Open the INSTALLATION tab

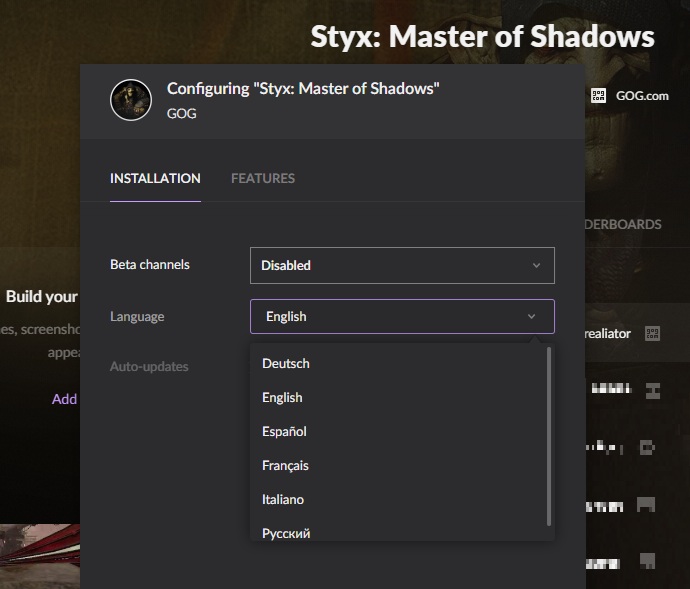coord(155,178)
